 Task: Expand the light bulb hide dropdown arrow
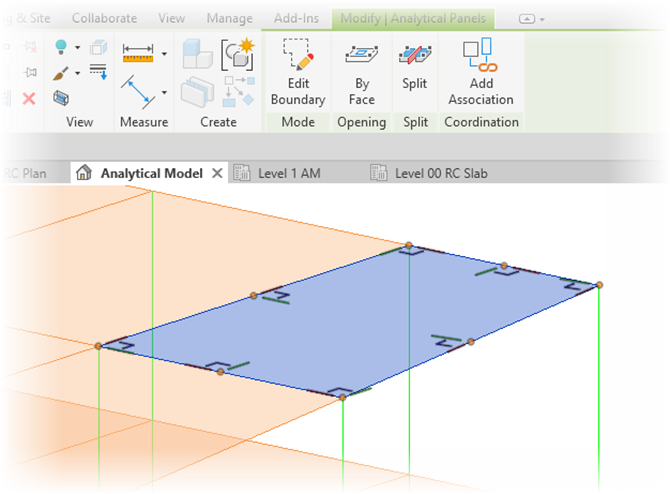tap(78, 48)
